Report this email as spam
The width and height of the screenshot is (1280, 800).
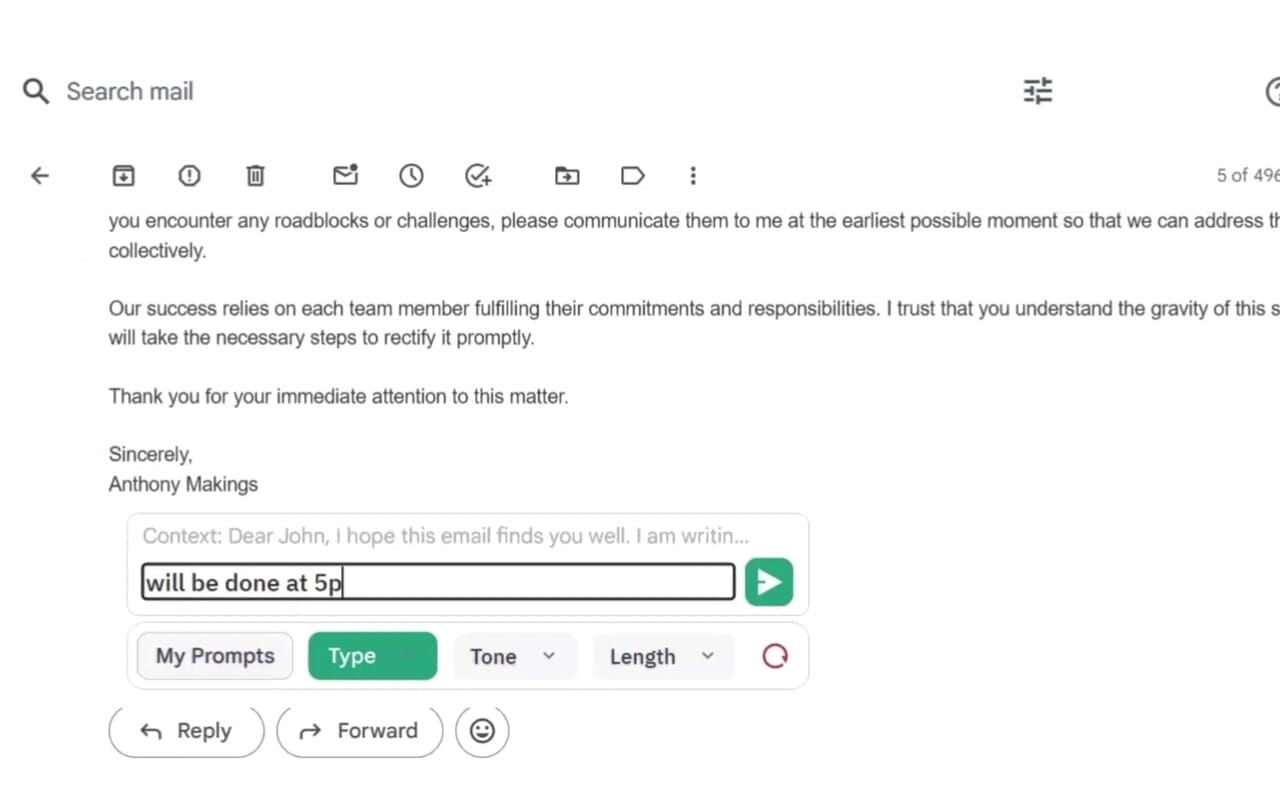click(189, 176)
